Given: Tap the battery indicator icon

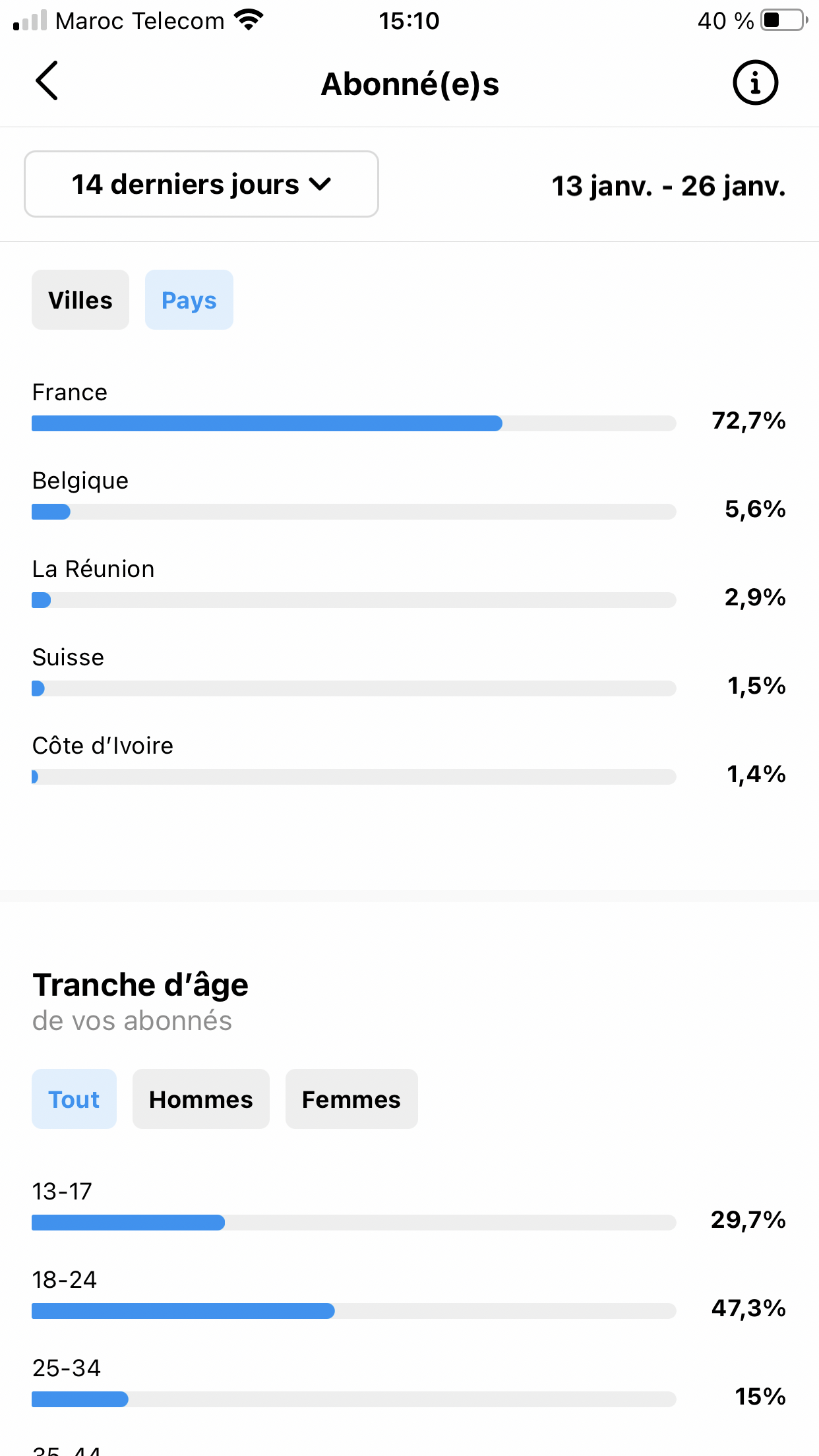Looking at the screenshot, I should click(784, 20).
